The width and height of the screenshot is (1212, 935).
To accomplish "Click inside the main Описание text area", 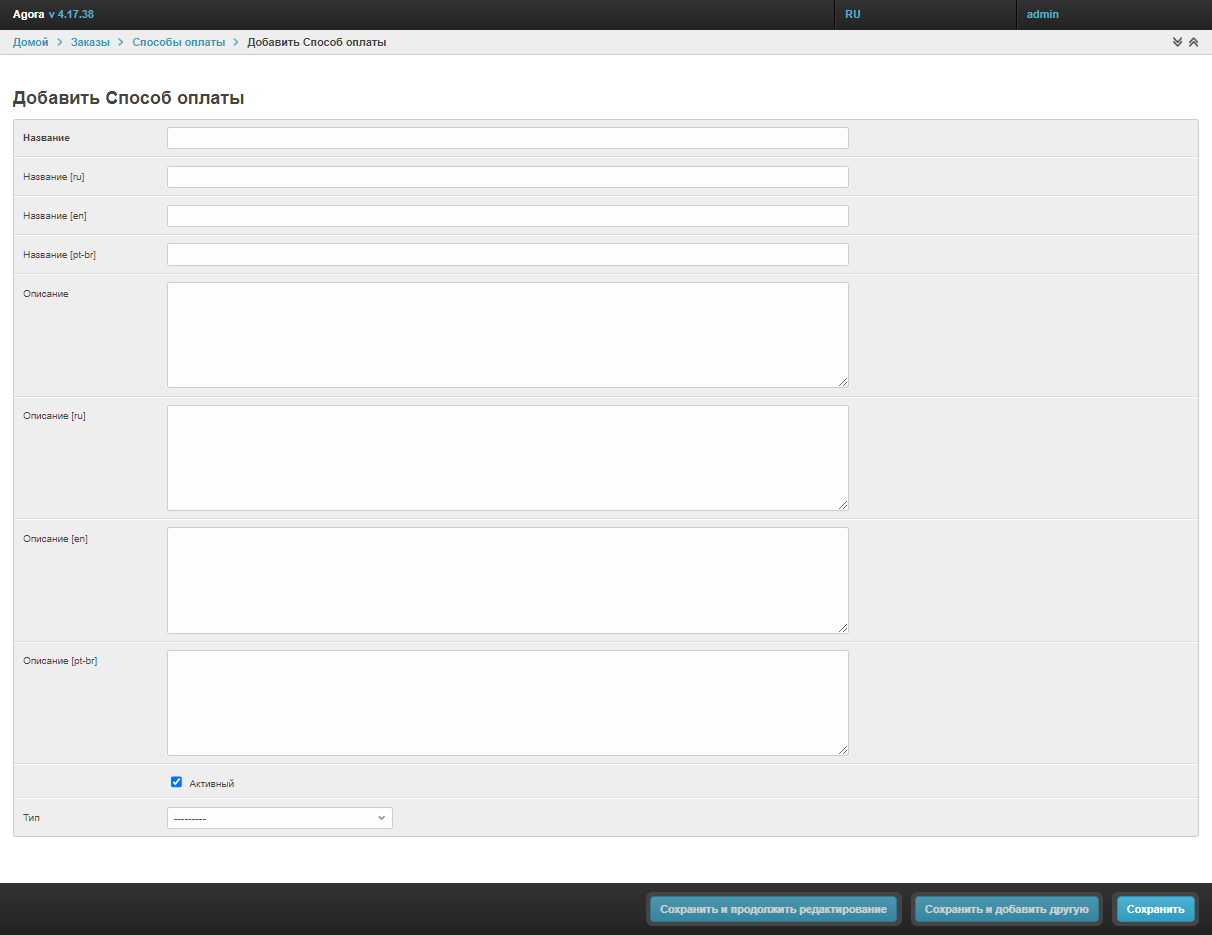I will 507,335.
